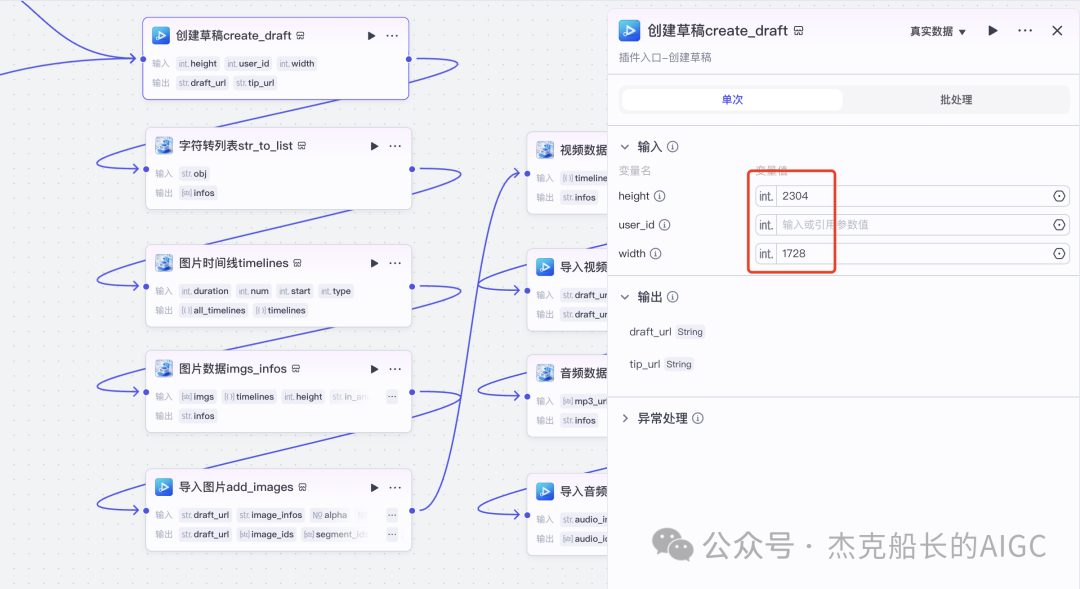Click the 导入图片add_images node icon
Image resolution: width=1080 pixels, height=589 pixels.
[x=164, y=487]
